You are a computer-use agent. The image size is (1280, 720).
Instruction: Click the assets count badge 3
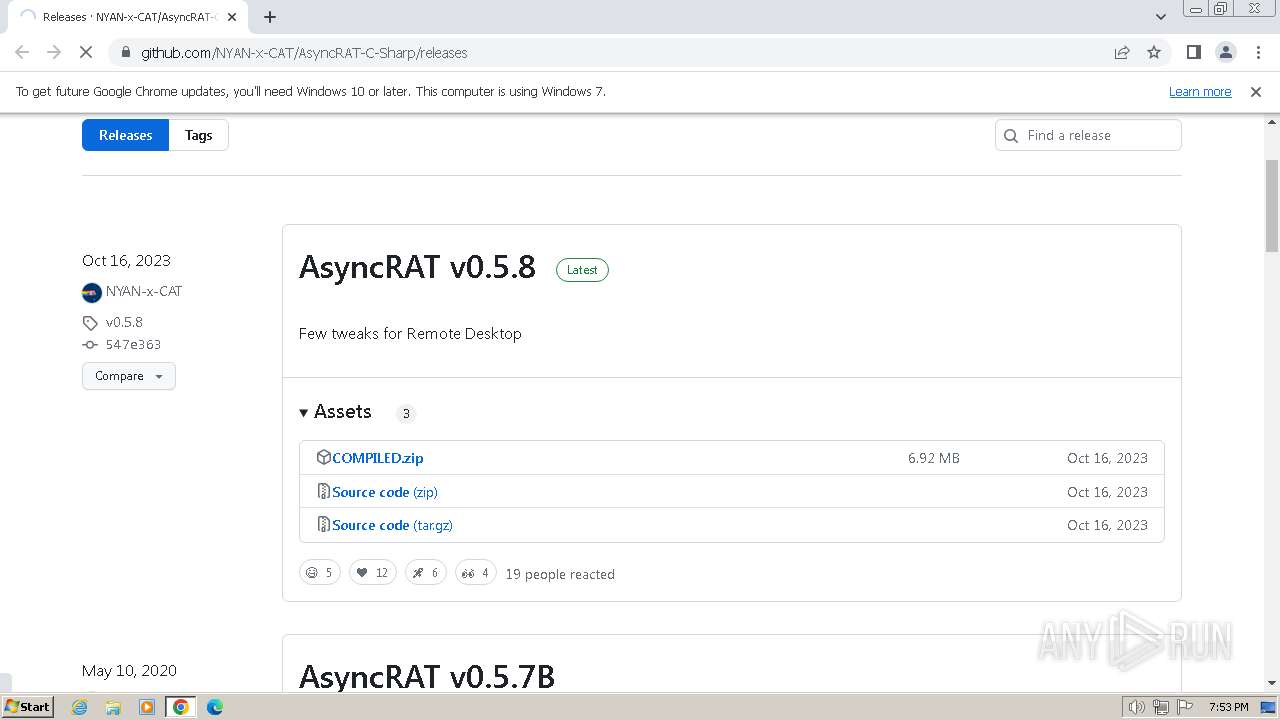click(x=406, y=413)
